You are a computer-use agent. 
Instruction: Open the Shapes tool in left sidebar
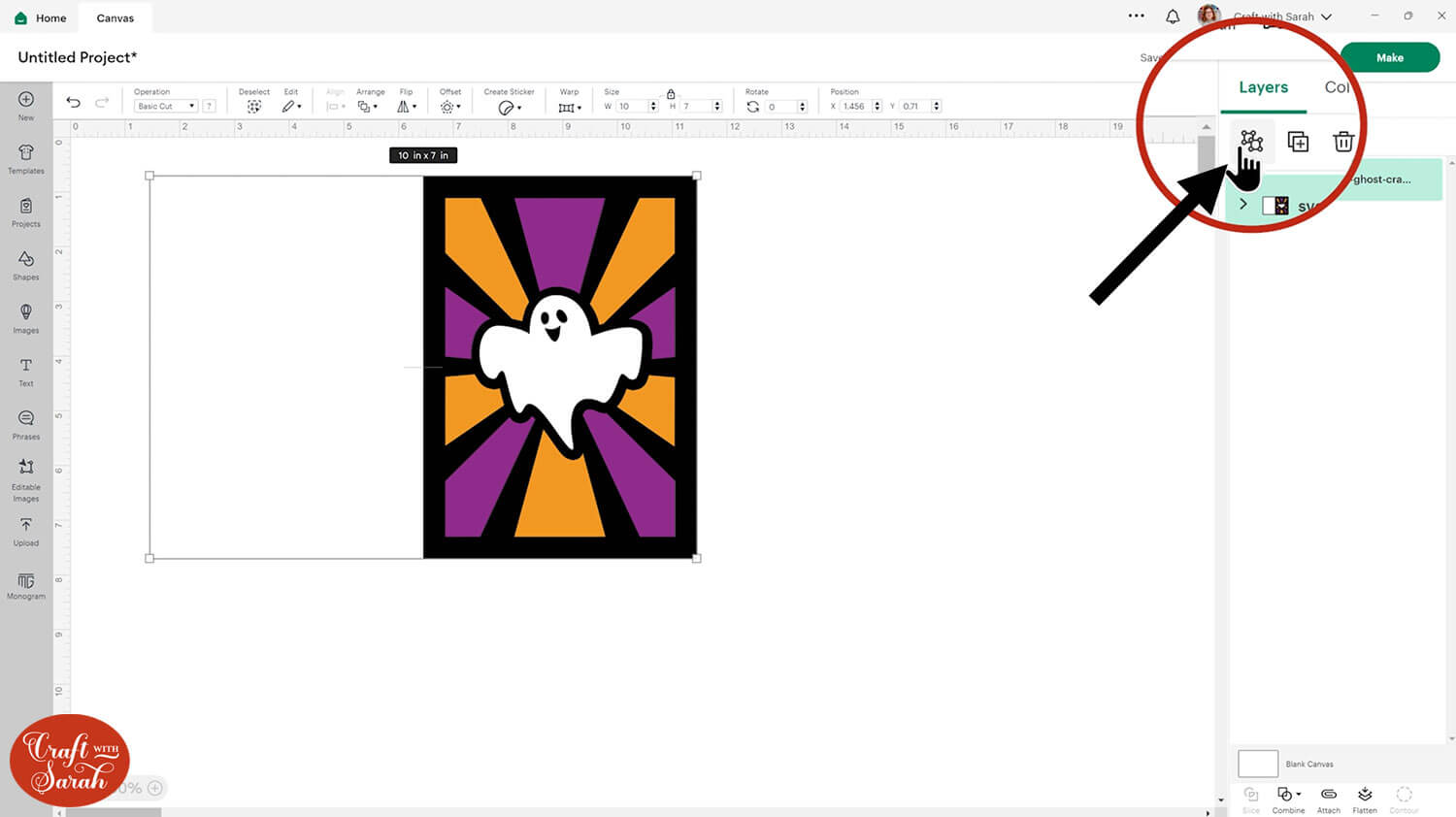point(26,264)
